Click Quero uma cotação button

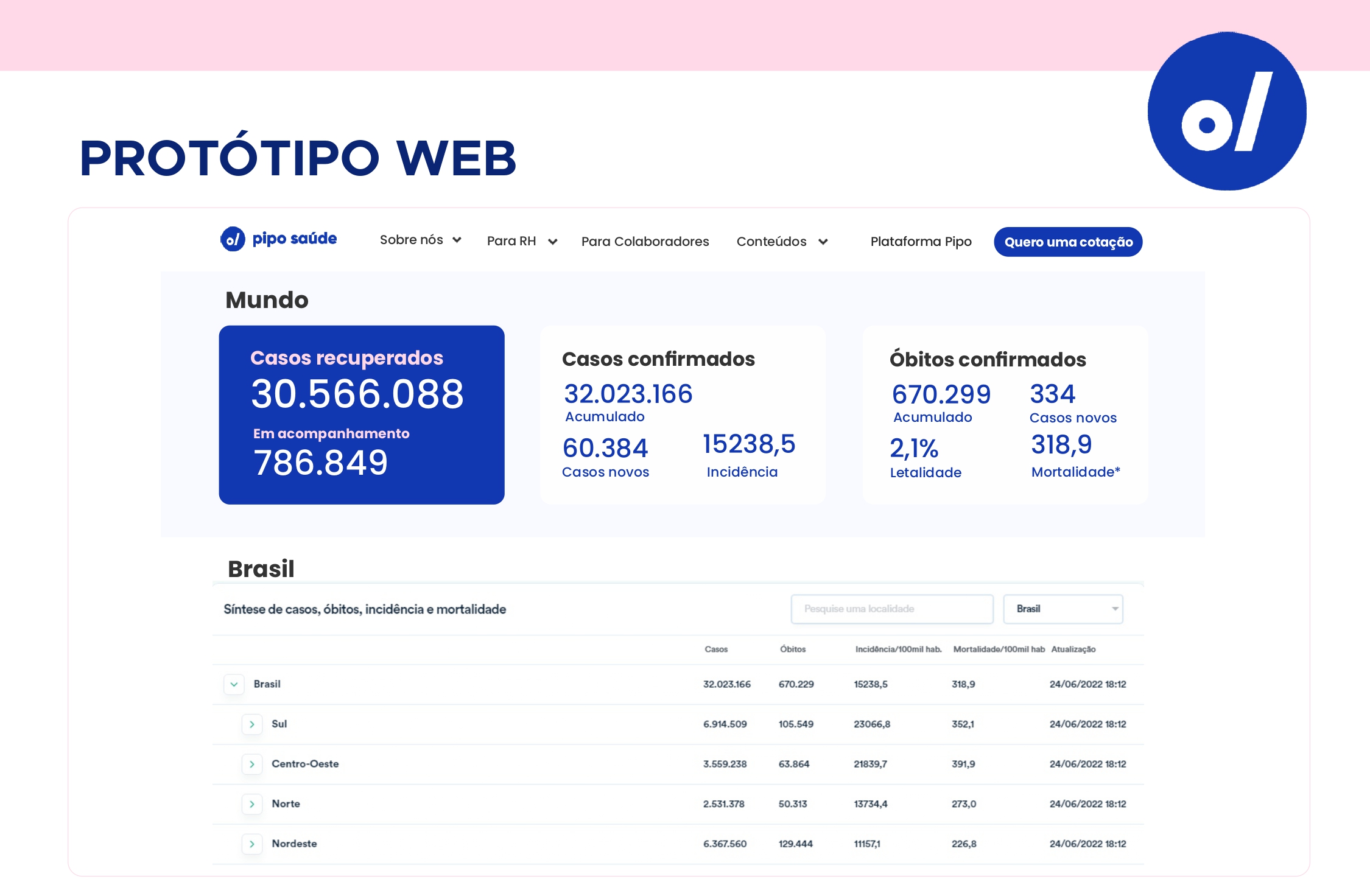(1068, 242)
